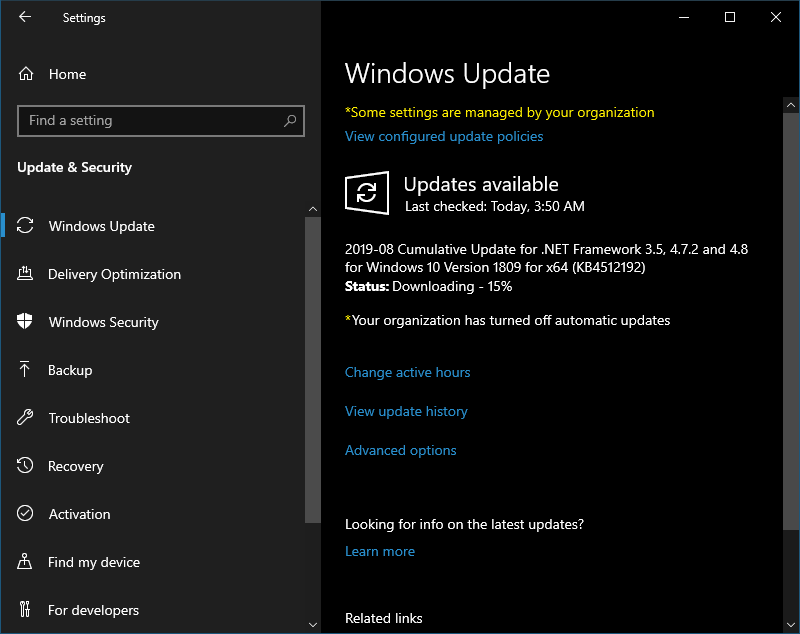Viewport: 800px width, 634px height.
Task: Click the Backup arrow icon
Action: [x=24, y=370]
